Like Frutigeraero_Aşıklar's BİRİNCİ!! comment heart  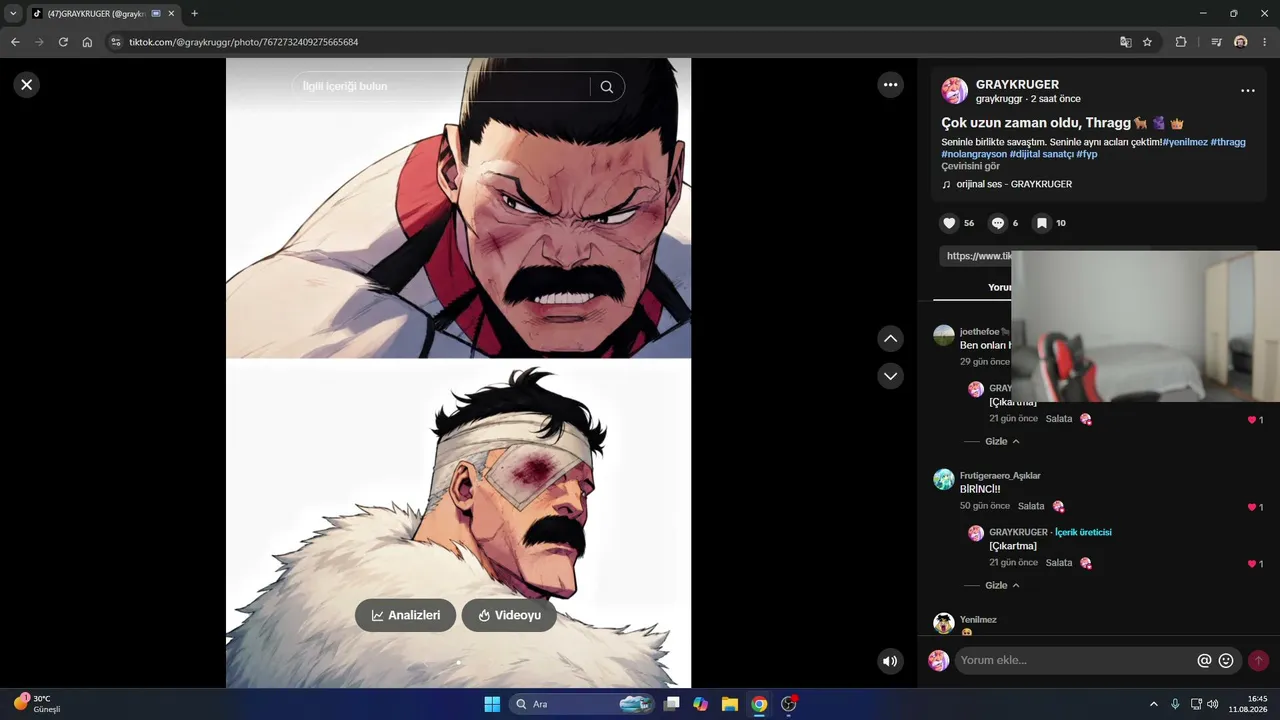1252,508
